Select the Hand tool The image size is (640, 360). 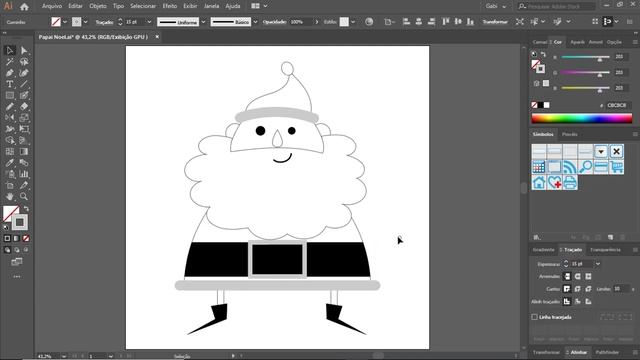coord(9,196)
